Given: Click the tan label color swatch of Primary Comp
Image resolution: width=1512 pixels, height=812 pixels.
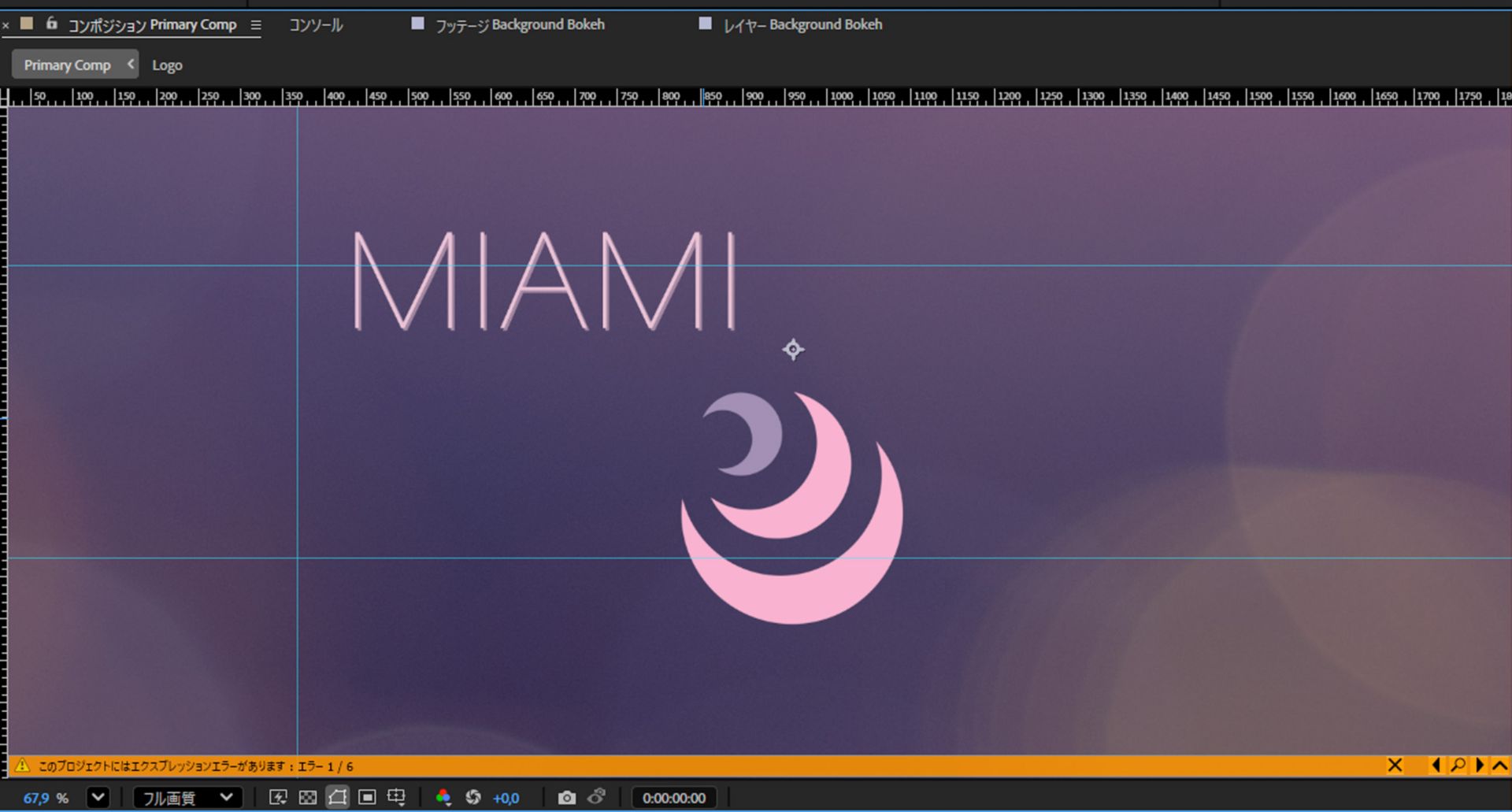Looking at the screenshot, I should point(27,24).
